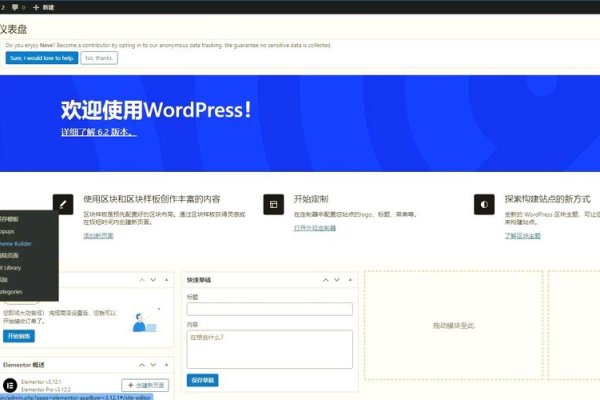Click the 开始定制 heading

311,199
